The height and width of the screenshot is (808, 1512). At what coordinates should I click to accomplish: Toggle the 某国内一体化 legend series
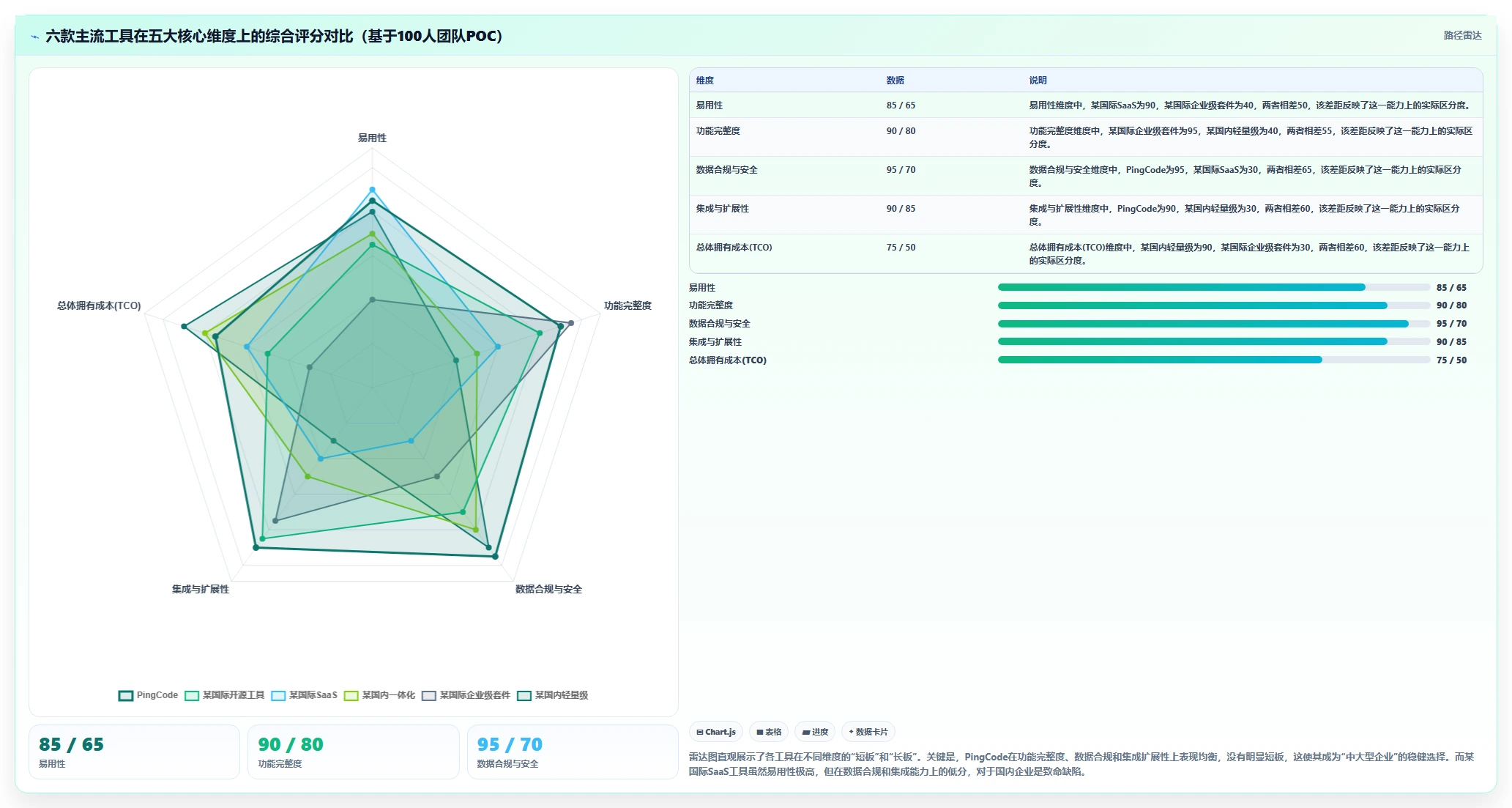pyautogui.click(x=379, y=695)
